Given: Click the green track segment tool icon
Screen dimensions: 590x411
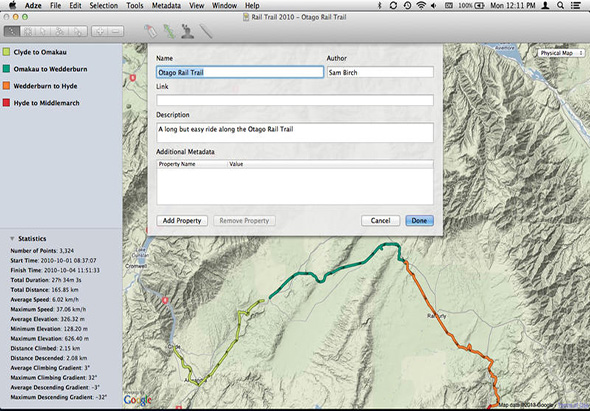Looking at the screenshot, I should point(169,32).
